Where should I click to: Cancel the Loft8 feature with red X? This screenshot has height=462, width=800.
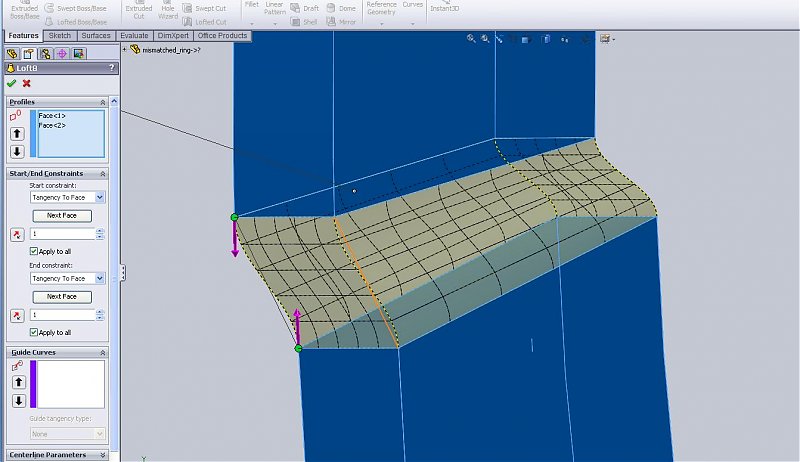point(27,83)
